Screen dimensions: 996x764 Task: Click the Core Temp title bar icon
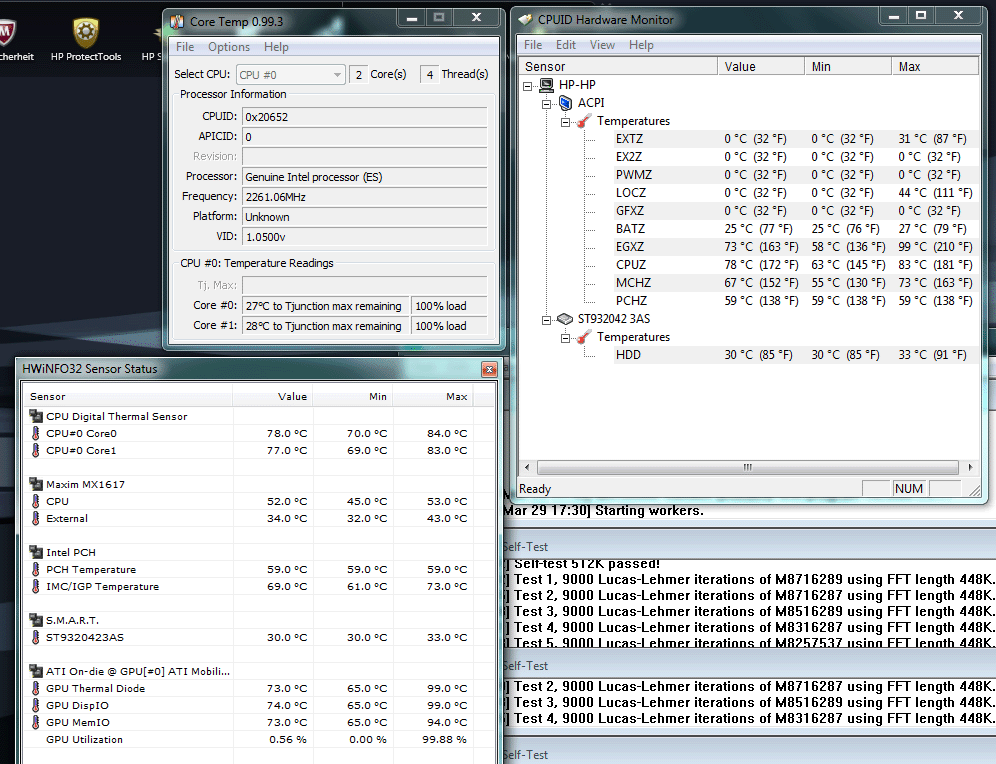click(x=177, y=22)
